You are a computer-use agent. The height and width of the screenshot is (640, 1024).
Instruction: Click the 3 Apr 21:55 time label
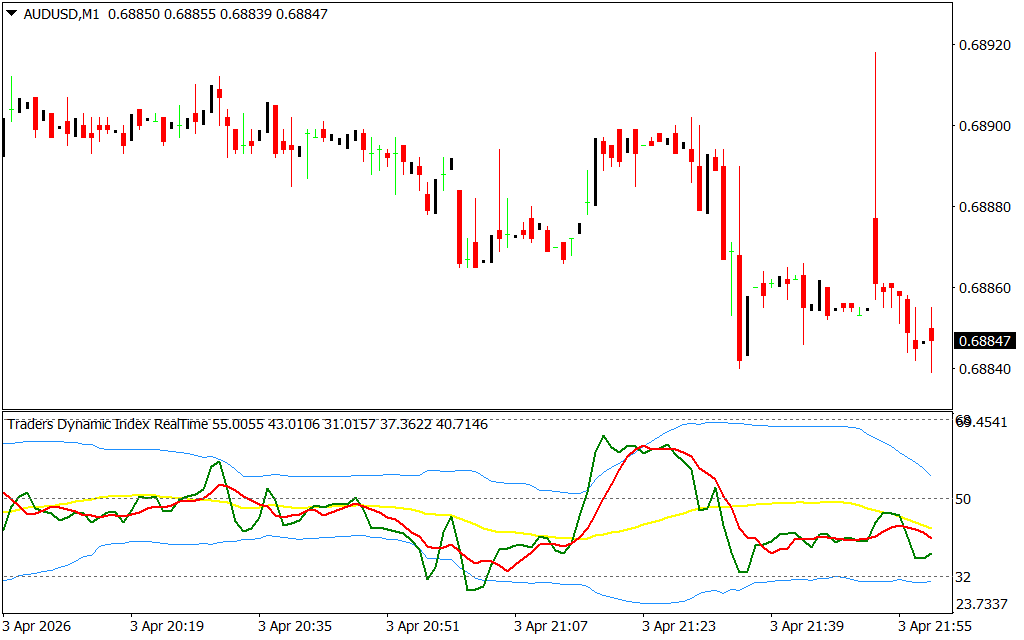(x=936, y=626)
